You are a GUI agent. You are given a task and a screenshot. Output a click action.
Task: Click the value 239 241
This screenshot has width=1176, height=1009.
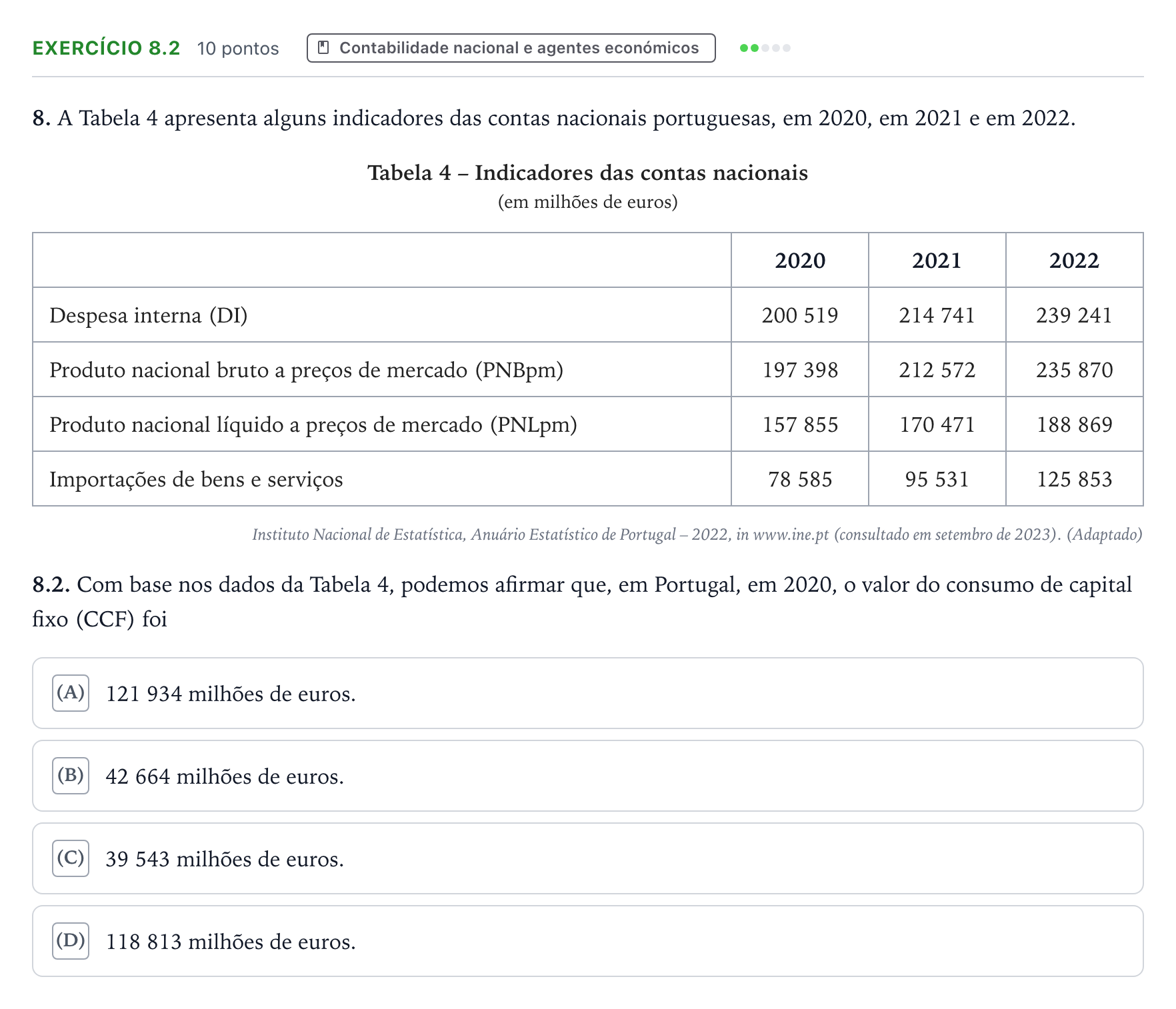pos(1074,315)
